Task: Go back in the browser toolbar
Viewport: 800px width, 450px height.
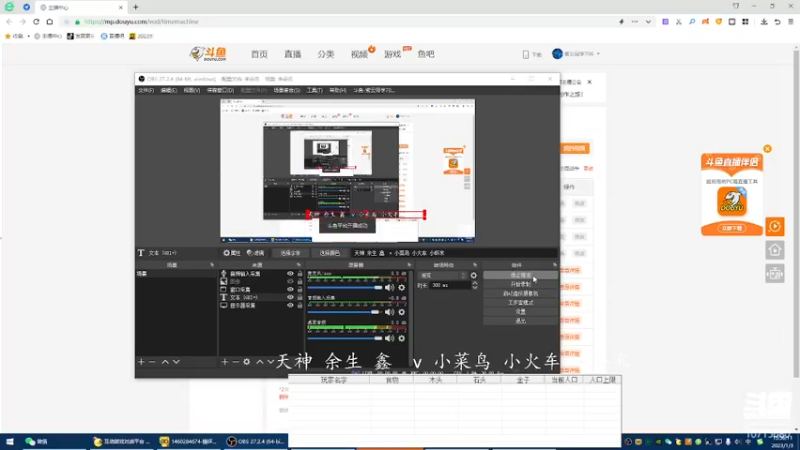Action: pos(9,22)
